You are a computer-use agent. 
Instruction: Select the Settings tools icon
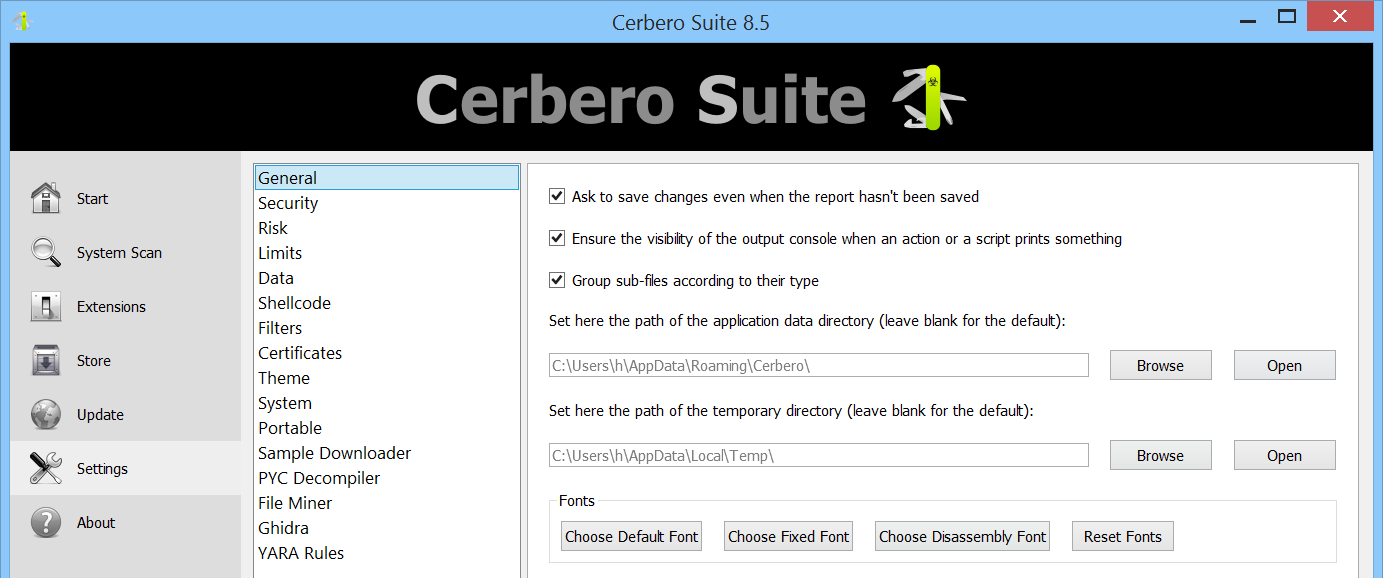pyautogui.click(x=46, y=468)
